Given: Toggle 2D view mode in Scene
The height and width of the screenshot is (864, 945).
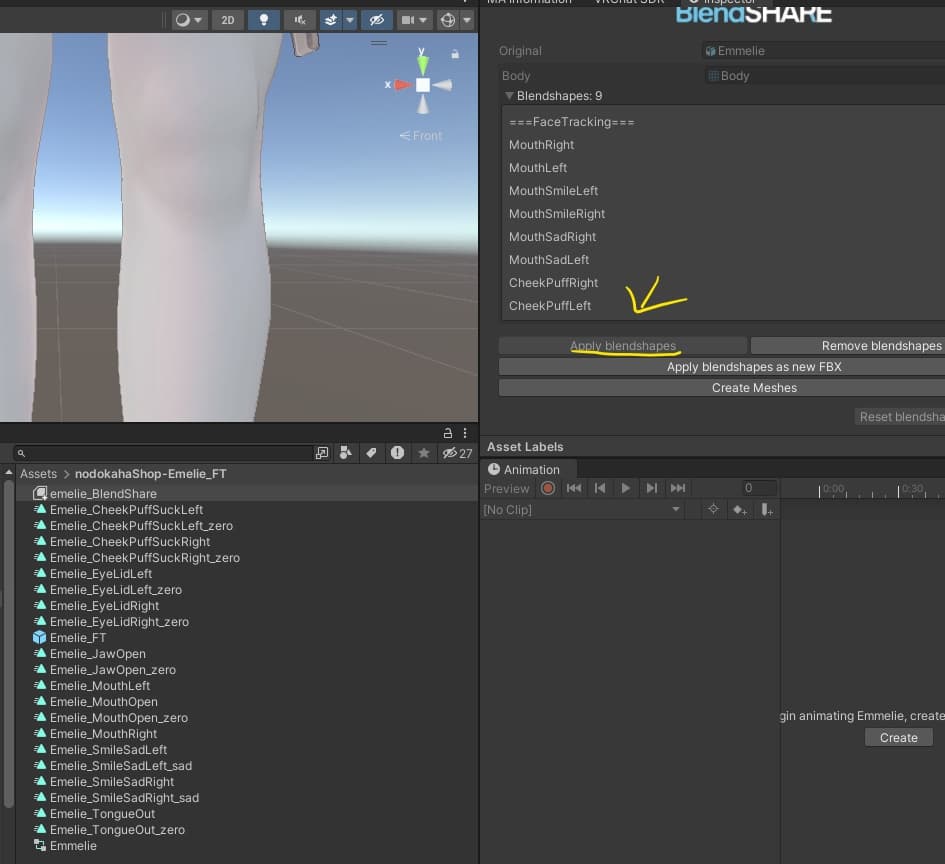Looking at the screenshot, I should tap(227, 20).
